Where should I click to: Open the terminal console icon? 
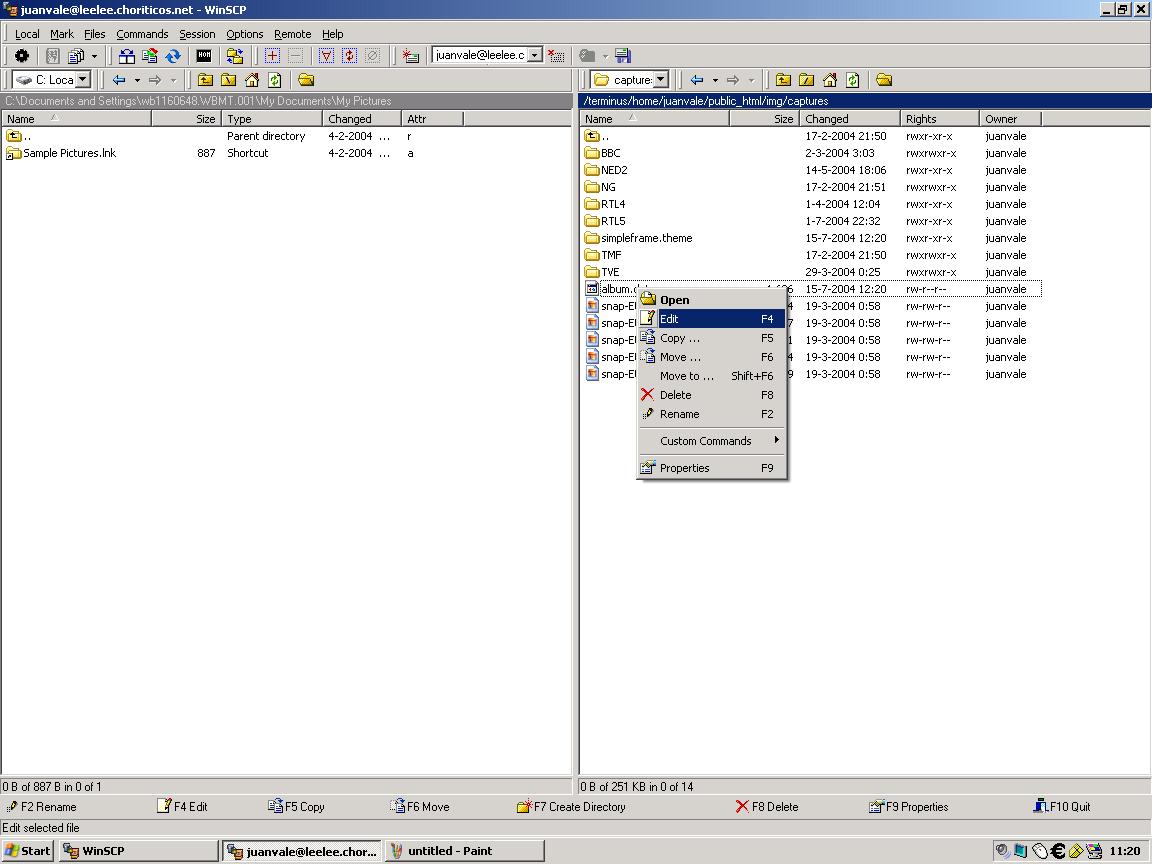204,56
